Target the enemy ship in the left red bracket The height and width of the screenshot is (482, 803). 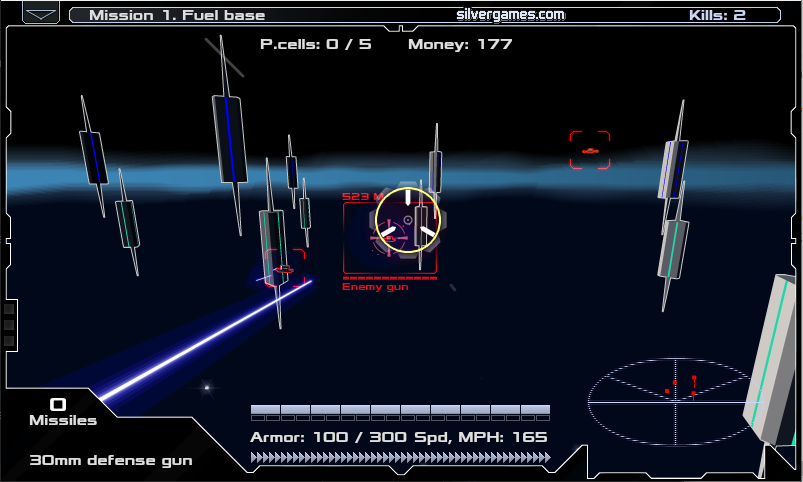point(284,268)
